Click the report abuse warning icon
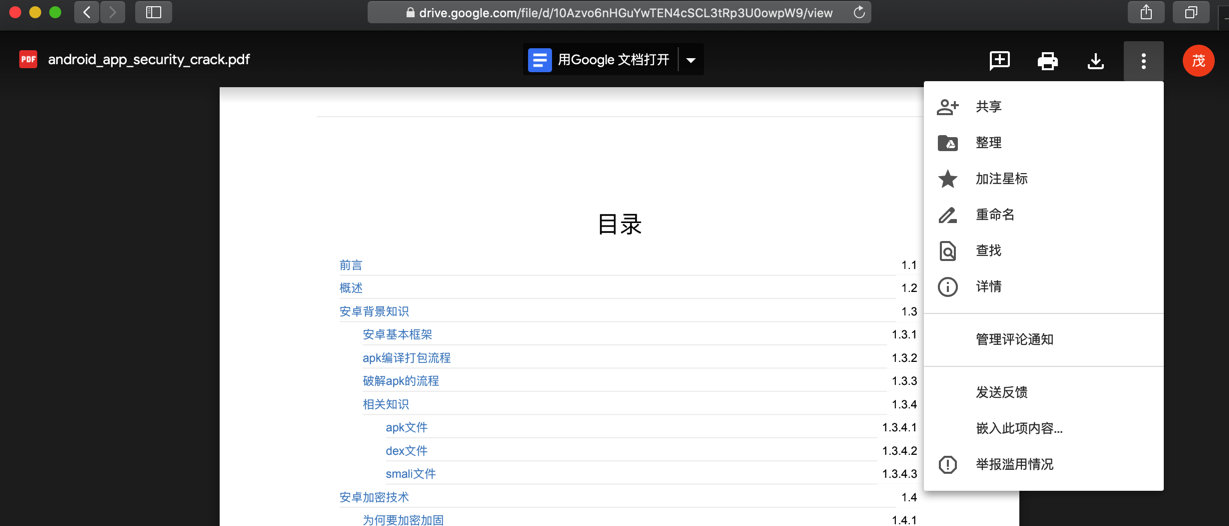 click(947, 465)
